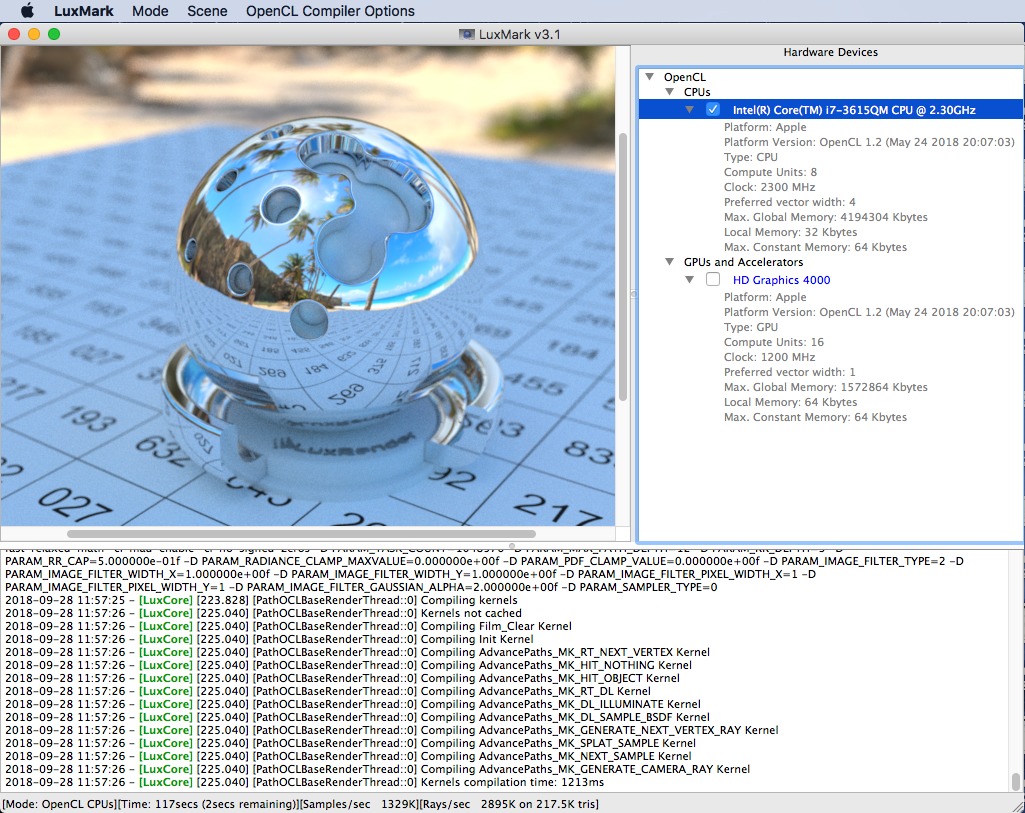This screenshot has width=1025, height=813.
Task: Open the OpenCL Compiler Options menu
Action: [x=330, y=11]
